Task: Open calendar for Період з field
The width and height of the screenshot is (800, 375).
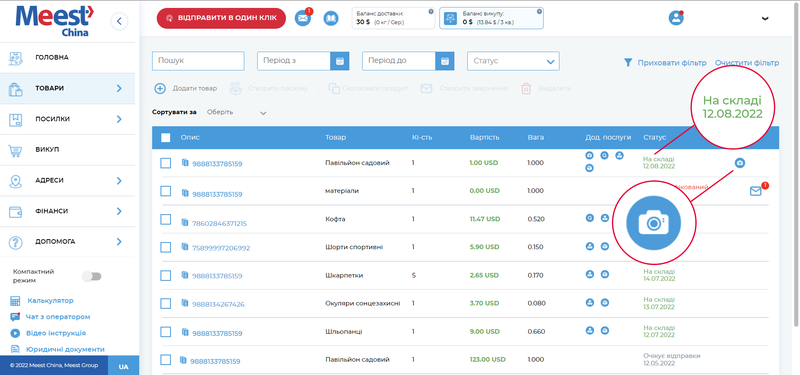Action: (x=339, y=61)
